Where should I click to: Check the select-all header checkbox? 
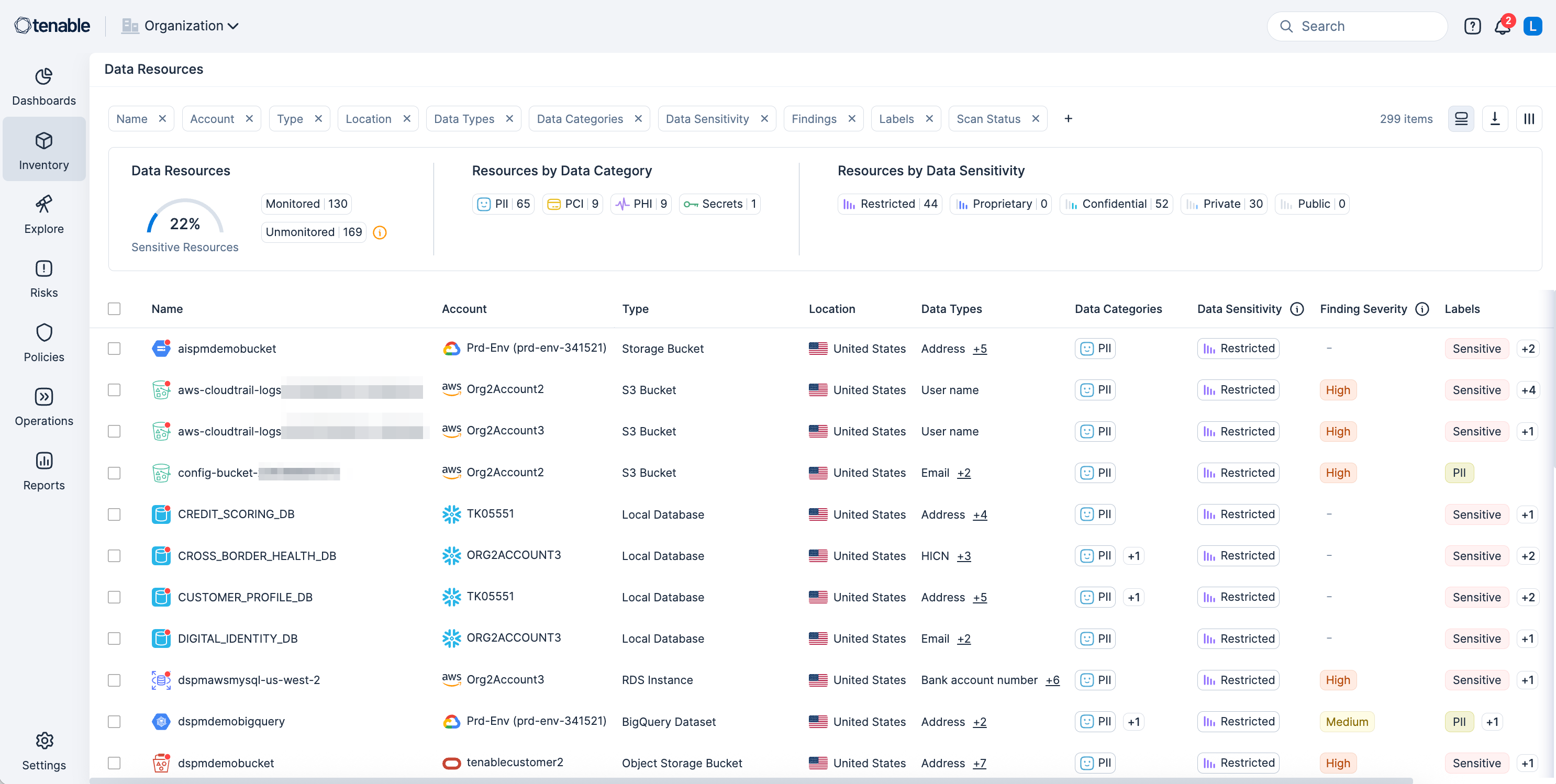(x=114, y=309)
